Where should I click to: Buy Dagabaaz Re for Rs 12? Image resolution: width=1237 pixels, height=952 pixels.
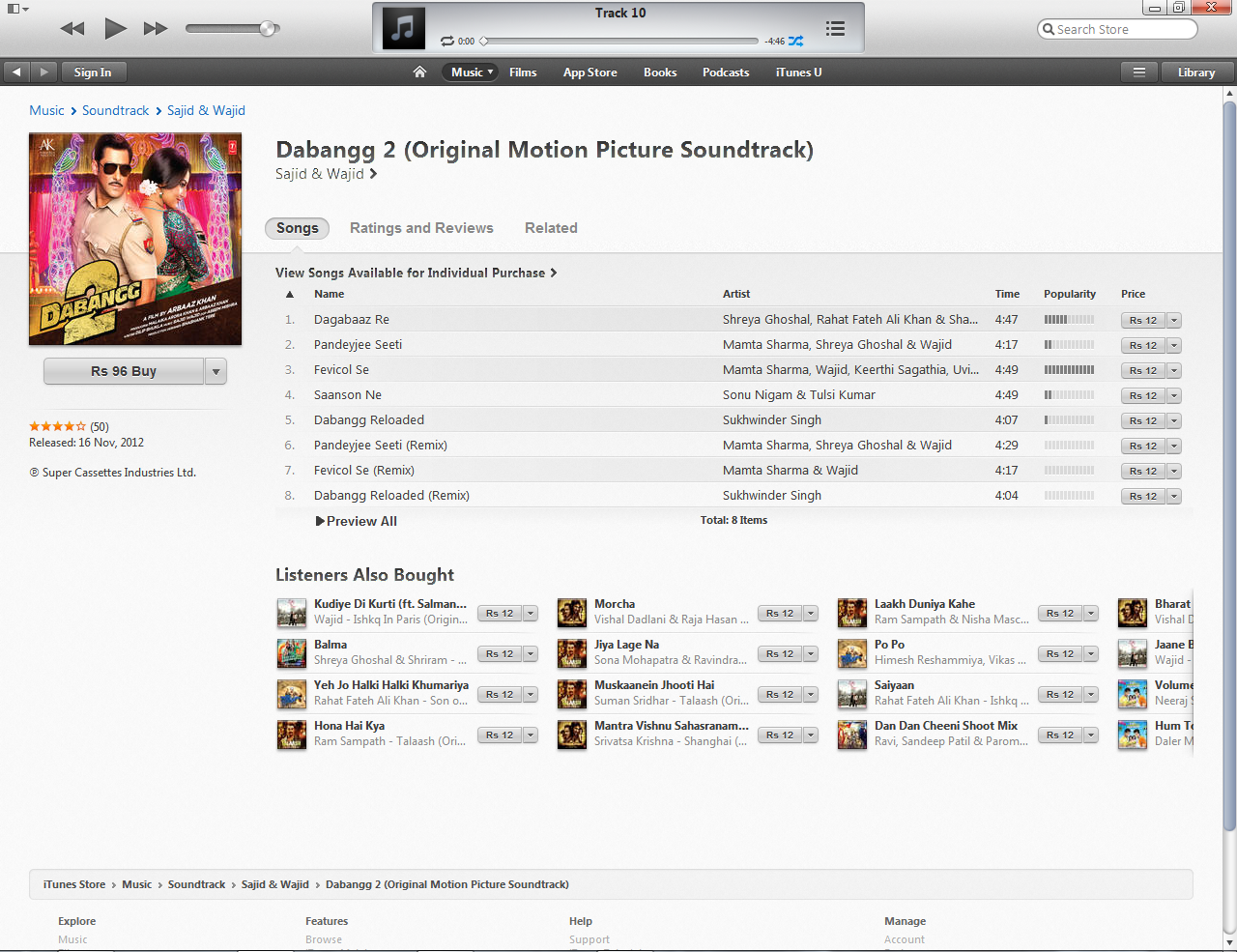tap(1143, 320)
